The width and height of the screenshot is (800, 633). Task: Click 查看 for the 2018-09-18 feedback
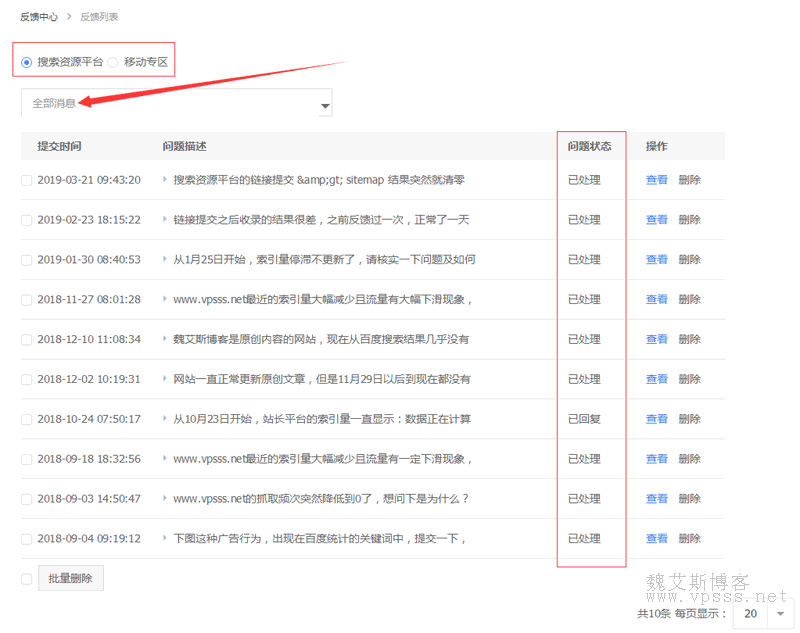(x=657, y=459)
